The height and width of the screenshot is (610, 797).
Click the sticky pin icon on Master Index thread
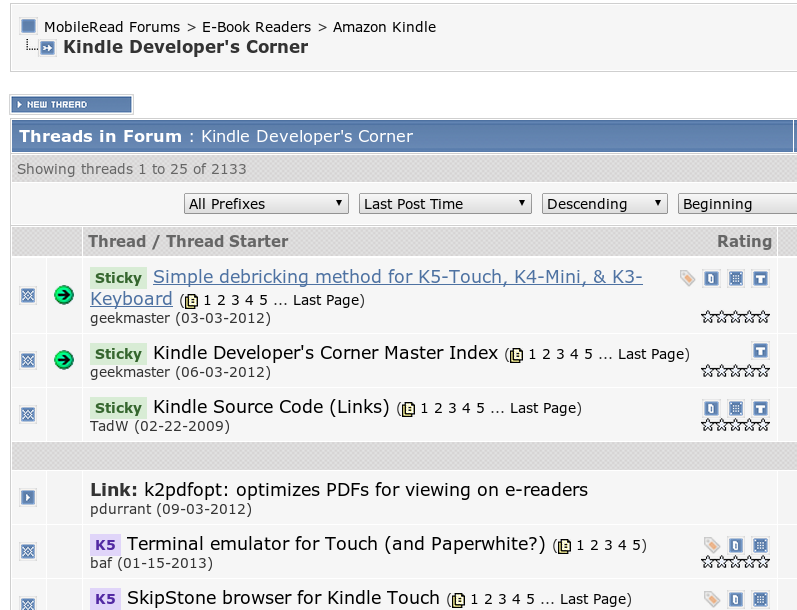[x=760, y=351]
